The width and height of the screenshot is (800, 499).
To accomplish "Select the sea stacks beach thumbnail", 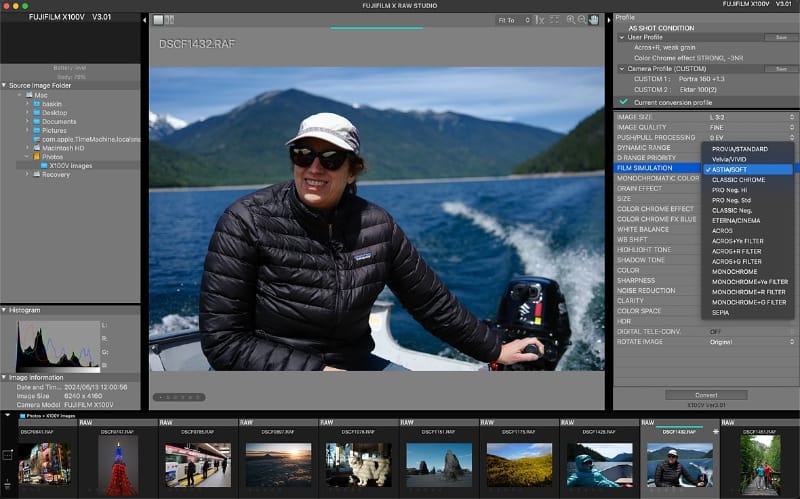I will (x=439, y=464).
